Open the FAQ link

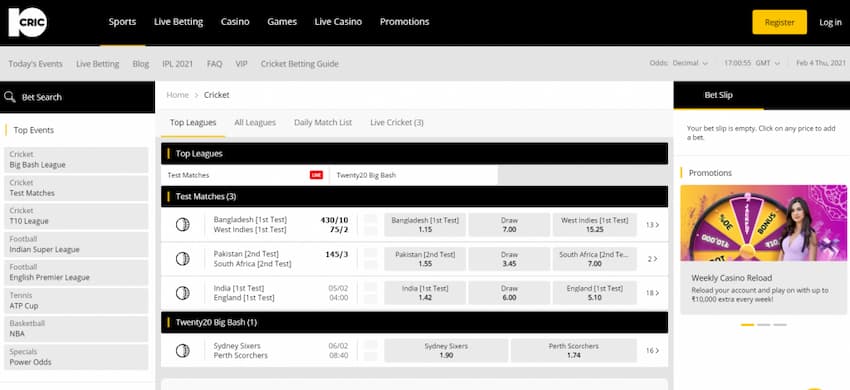click(215, 63)
